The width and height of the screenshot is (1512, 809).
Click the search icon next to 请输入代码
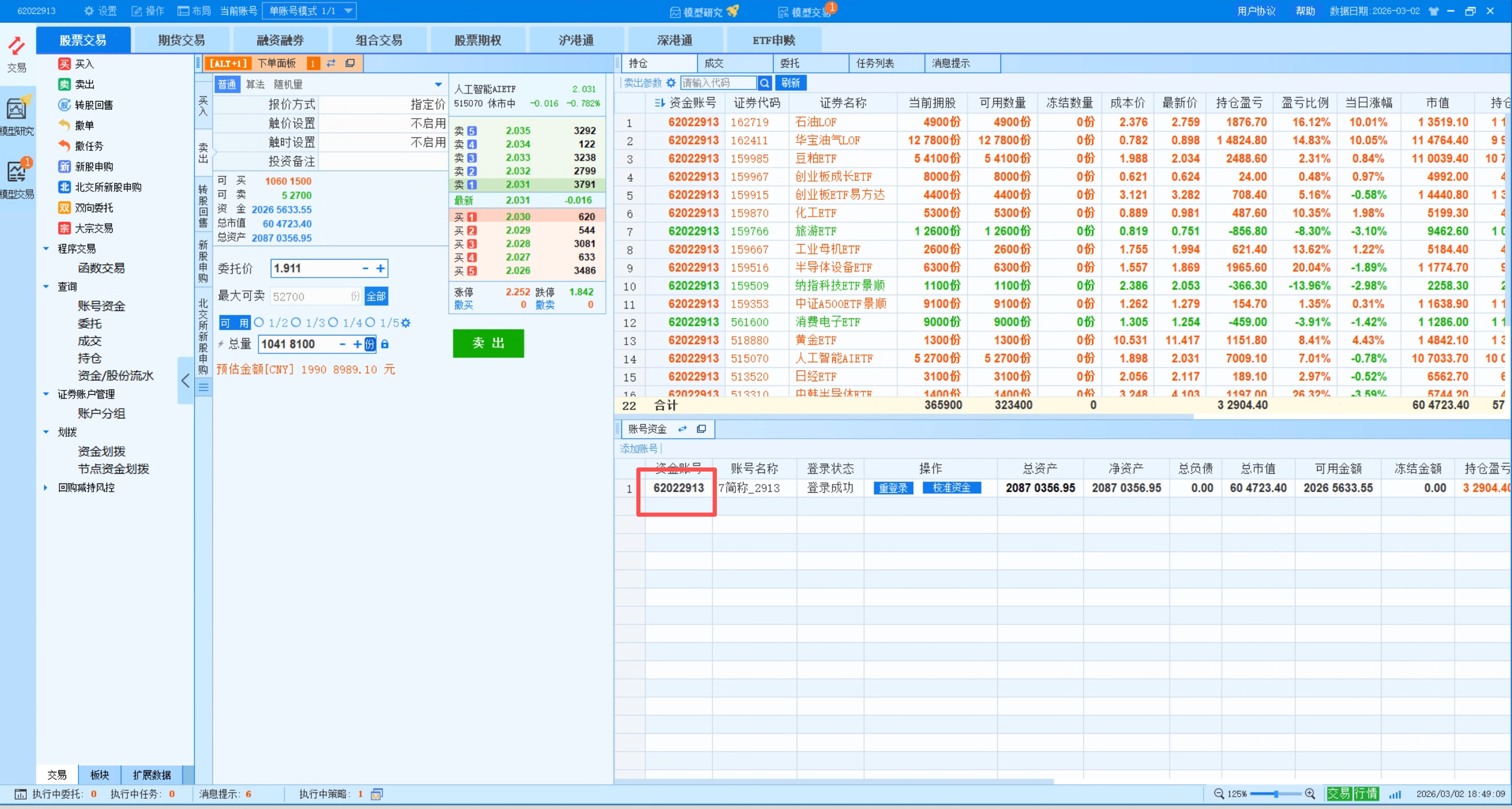764,83
